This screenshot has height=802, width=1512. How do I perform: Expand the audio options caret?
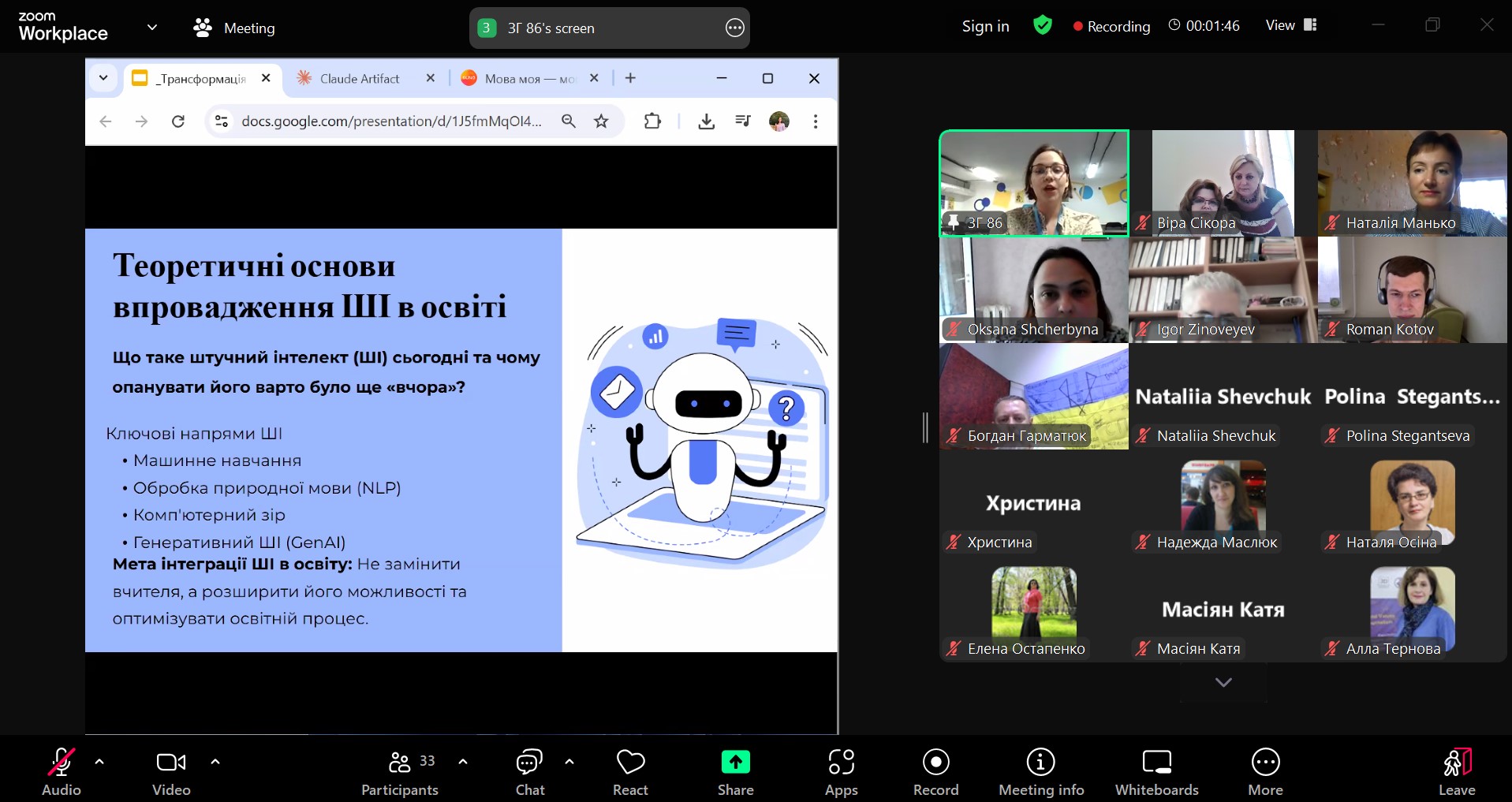[99, 762]
